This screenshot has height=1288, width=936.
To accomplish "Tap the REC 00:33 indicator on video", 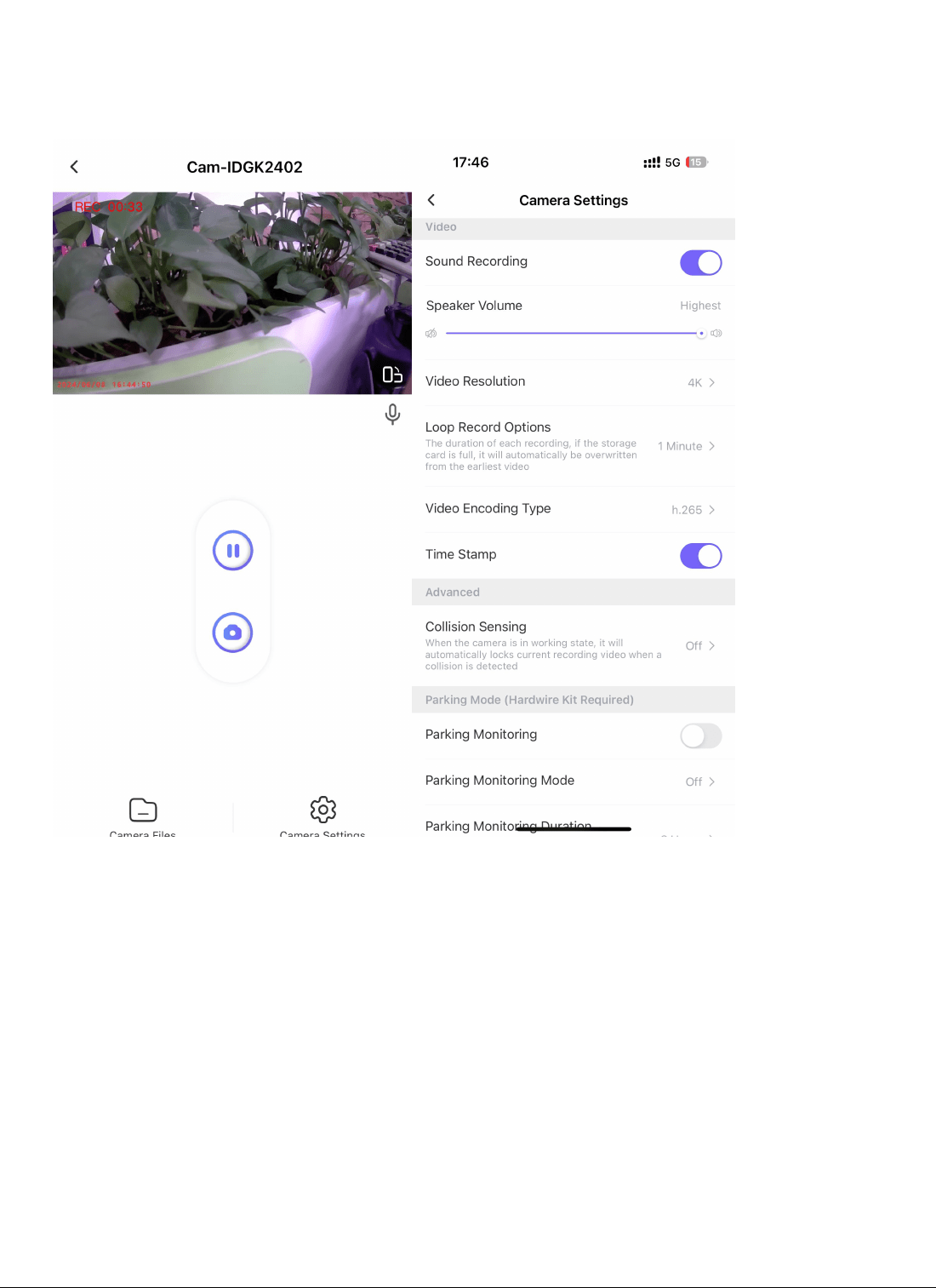I will [109, 207].
